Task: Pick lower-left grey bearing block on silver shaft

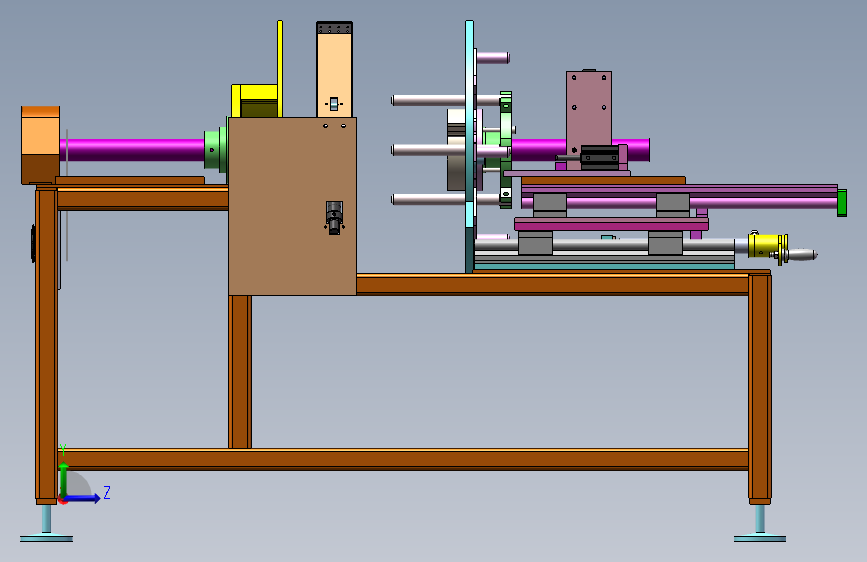Action: (535, 242)
